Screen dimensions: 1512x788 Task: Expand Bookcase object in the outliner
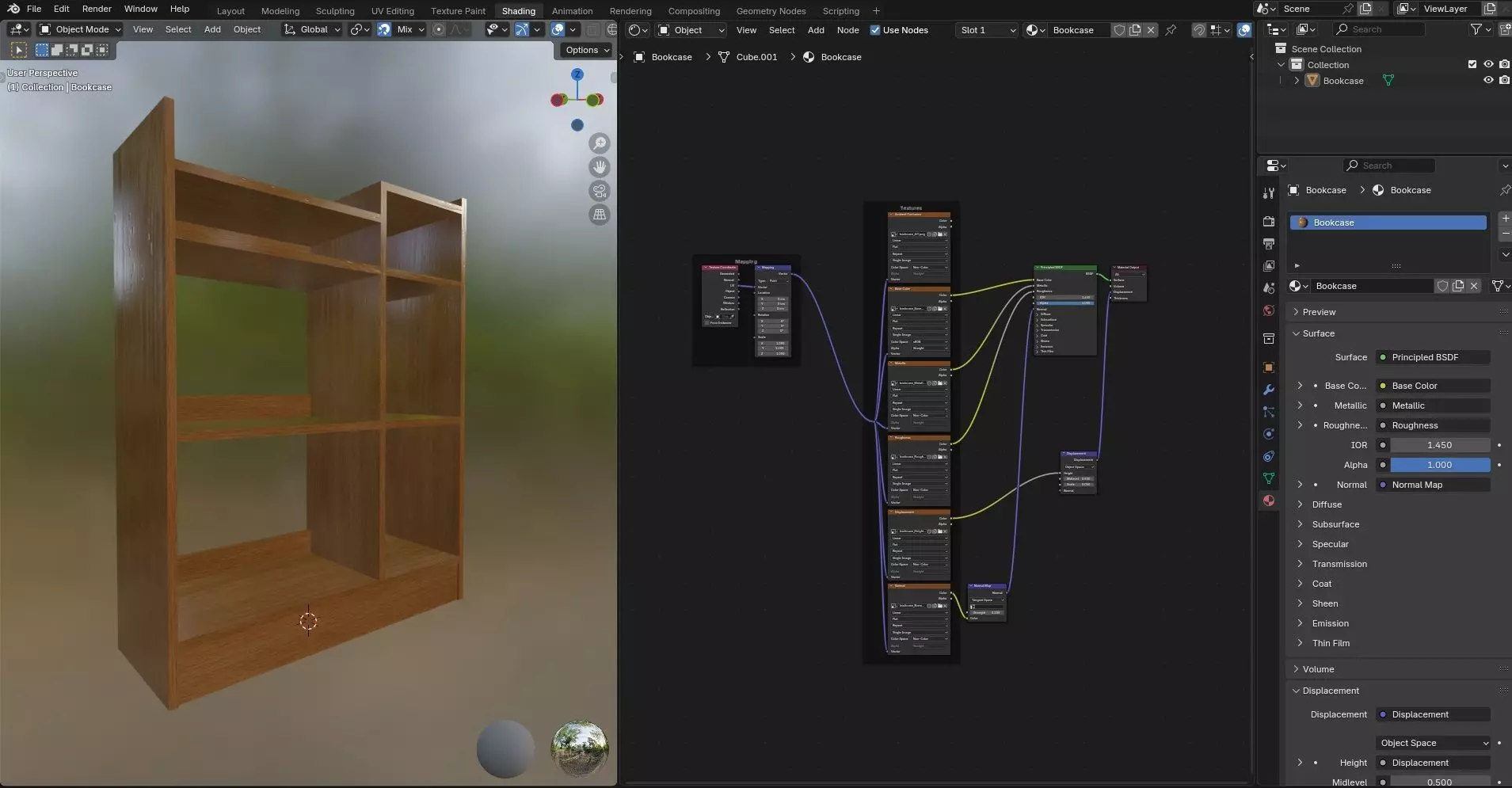tap(1297, 81)
